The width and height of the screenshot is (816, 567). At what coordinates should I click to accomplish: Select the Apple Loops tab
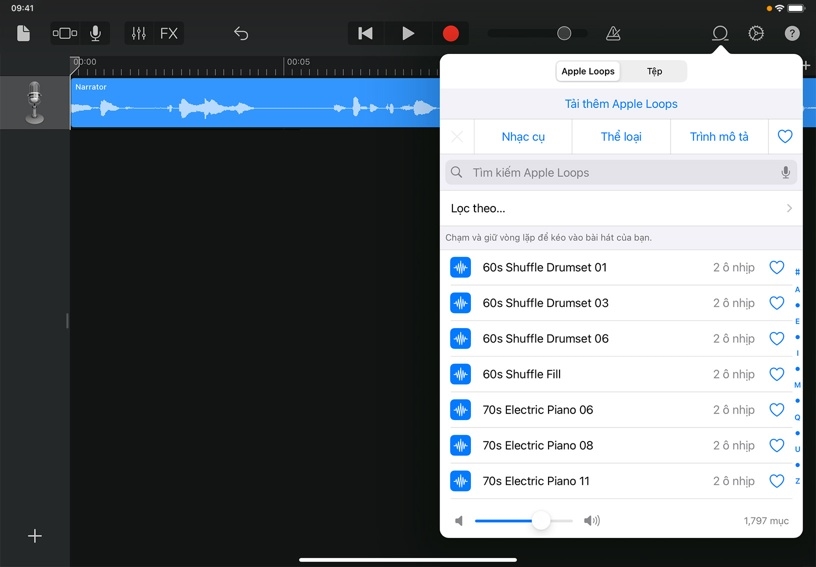click(x=588, y=72)
